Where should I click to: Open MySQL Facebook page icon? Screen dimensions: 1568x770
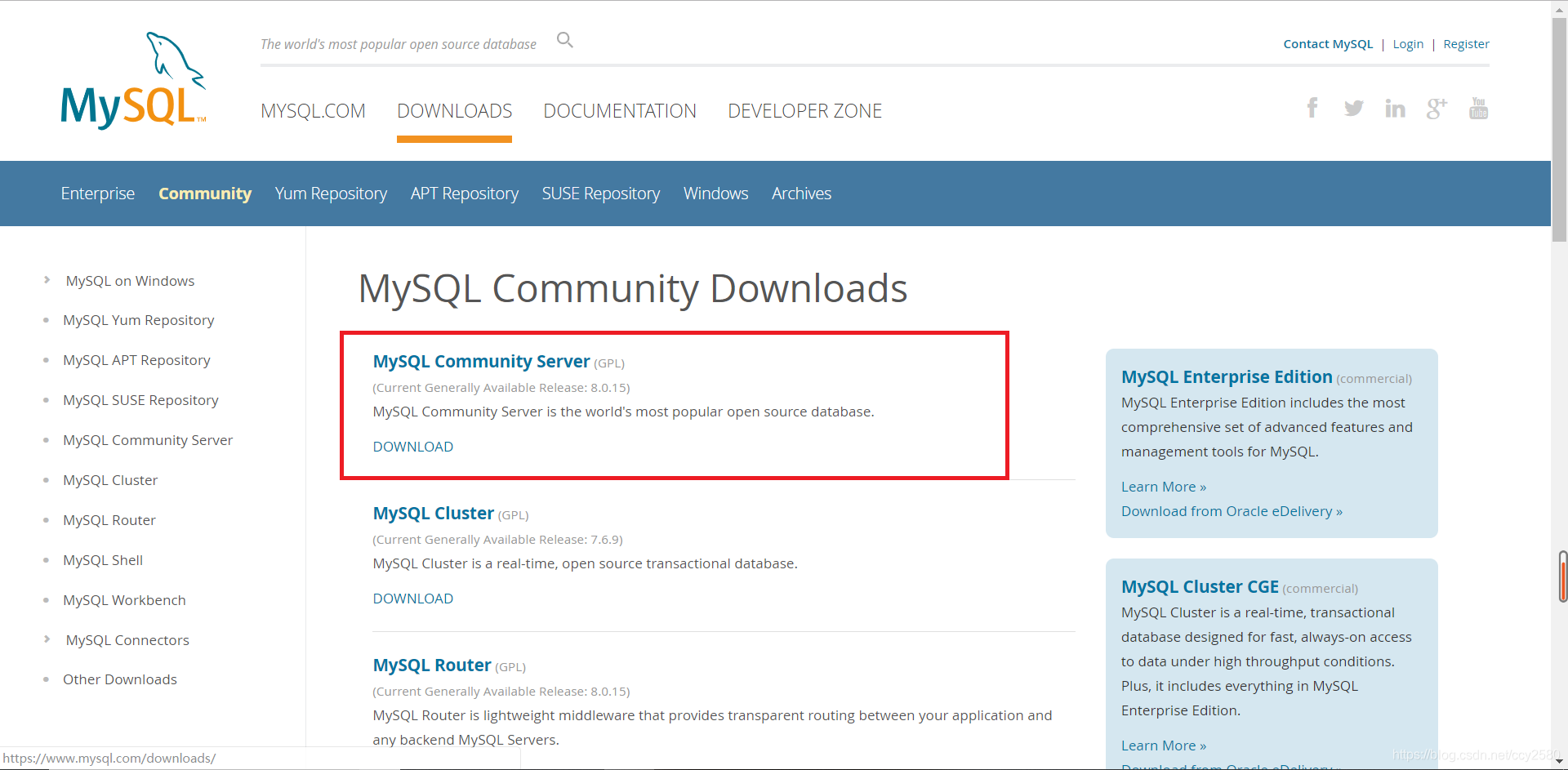1312,108
